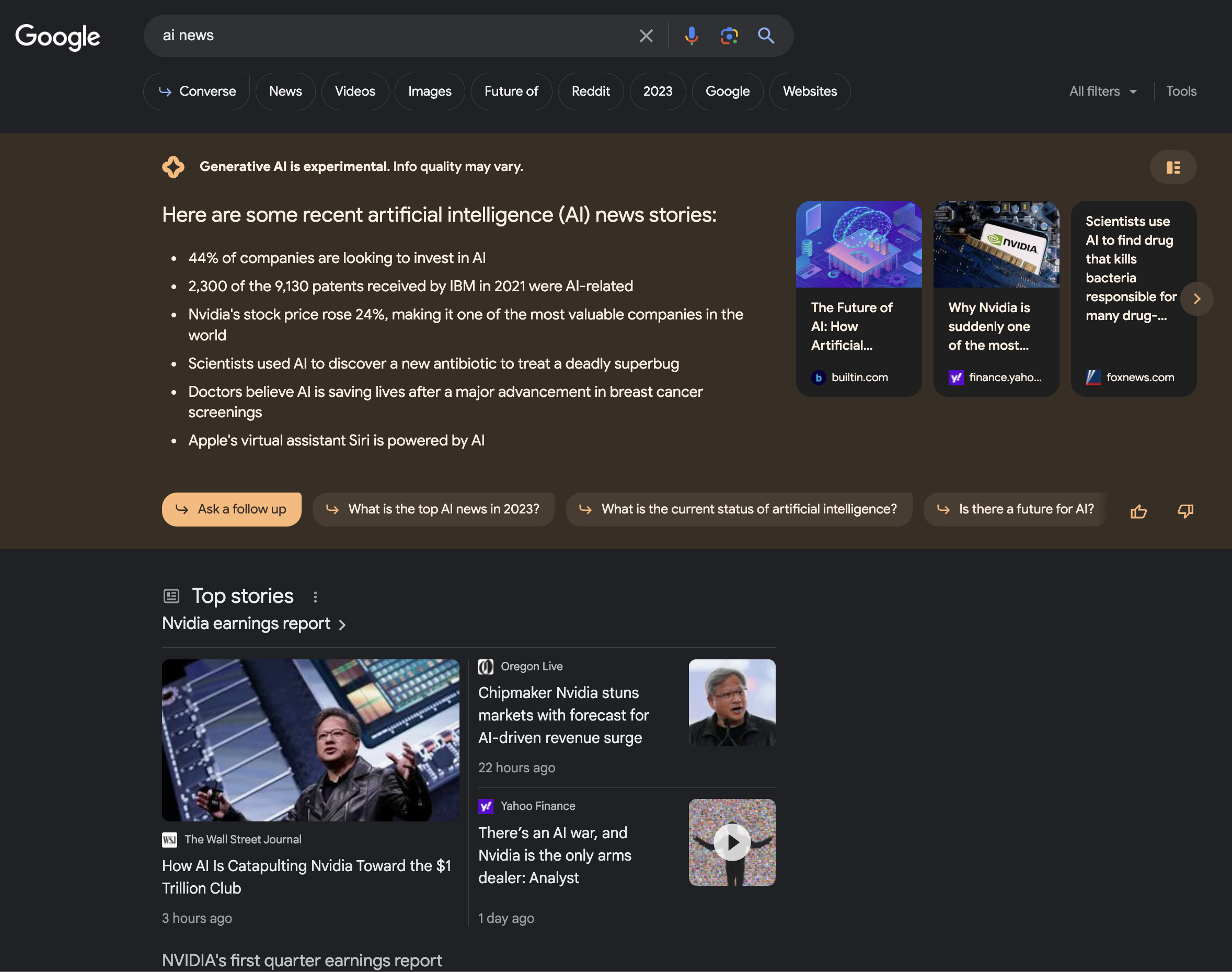Click the clear search input X button
Viewport: 1232px width, 972px height.
[646, 34]
